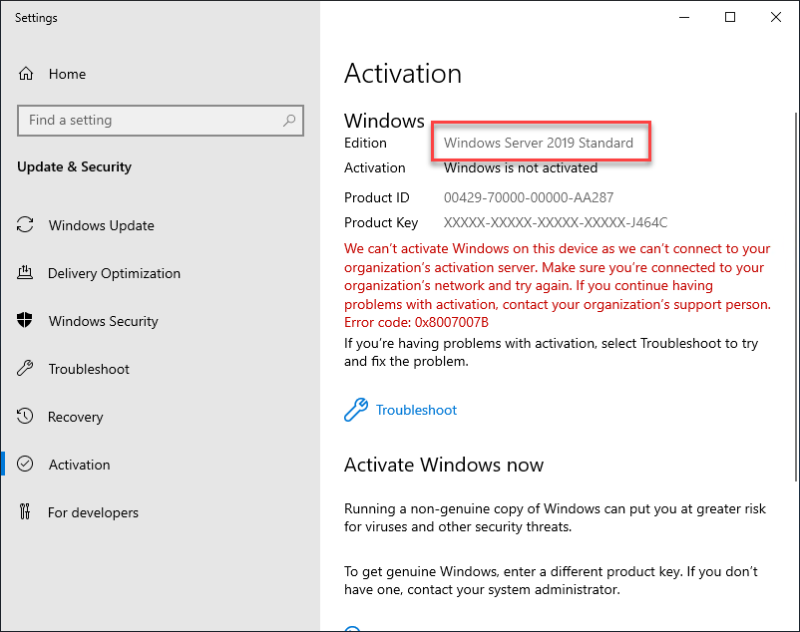Click the Recovery clock icon
This screenshot has height=632, width=800.
click(x=25, y=416)
